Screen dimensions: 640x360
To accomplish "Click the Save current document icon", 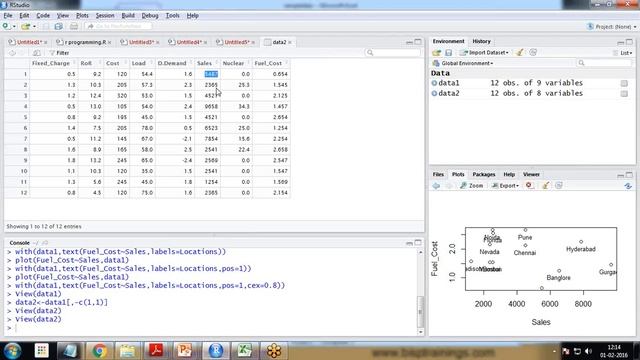I will pos(46,27).
